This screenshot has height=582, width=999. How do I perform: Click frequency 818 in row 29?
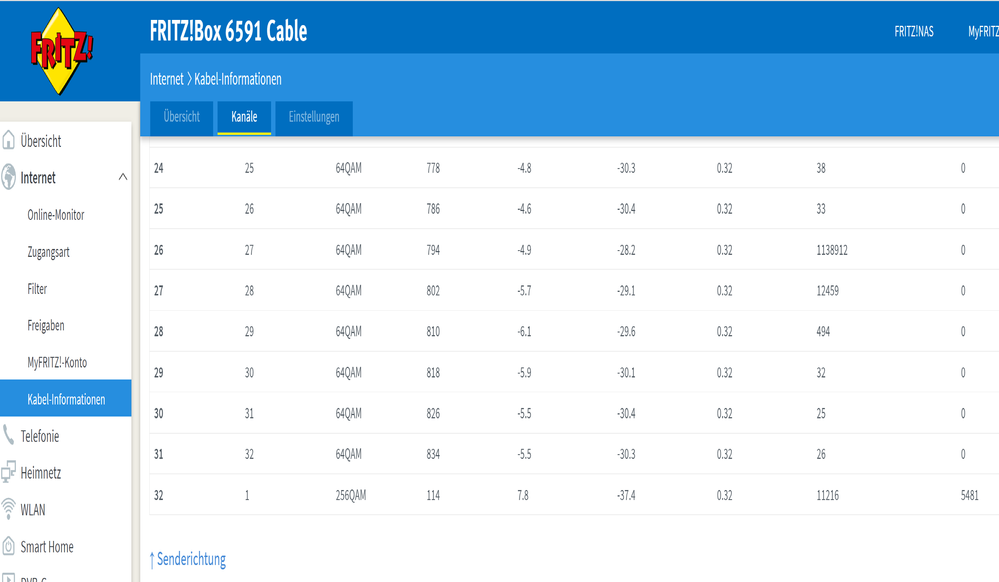[x=433, y=372]
